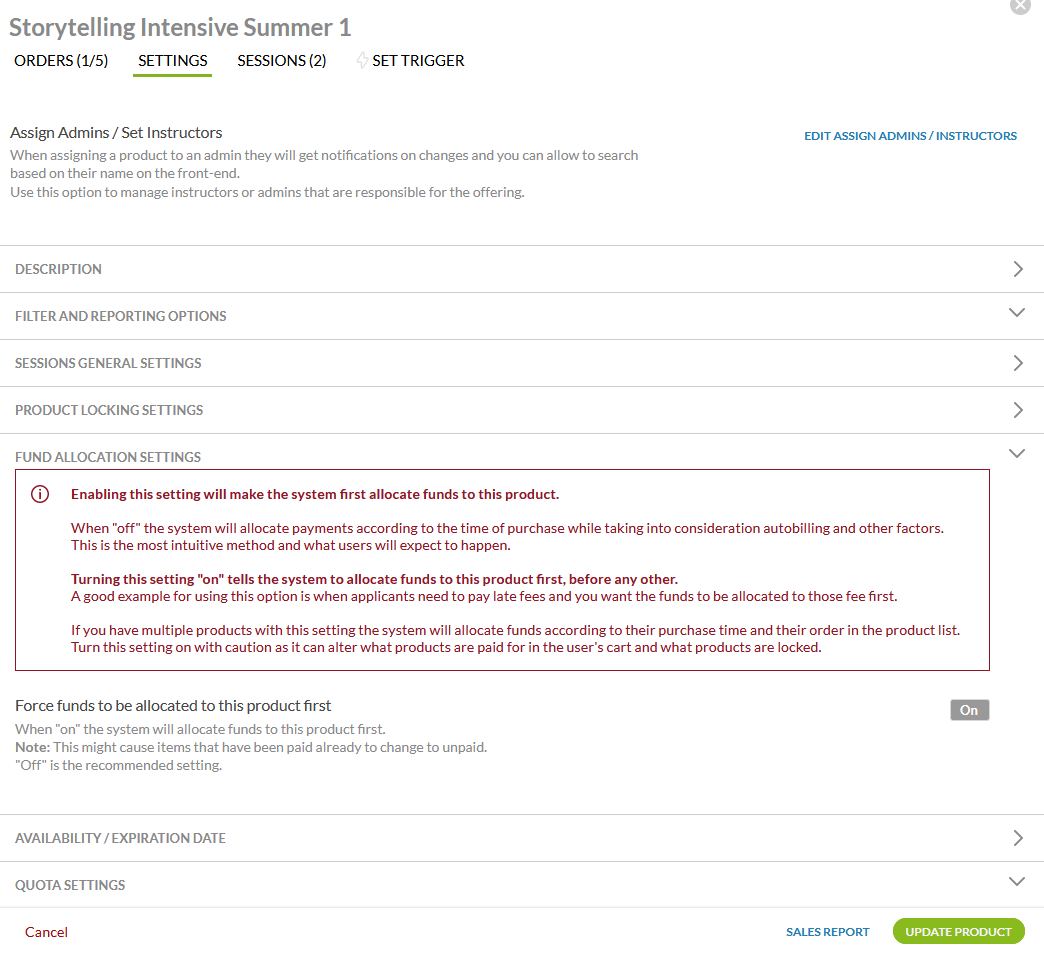Viewport: 1044px width, 953px height.
Task: Select the Settings tab
Action: (x=173, y=61)
